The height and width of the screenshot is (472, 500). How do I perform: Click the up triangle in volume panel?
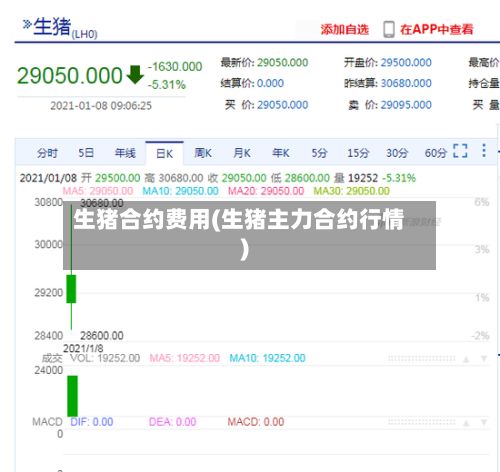coord(466,359)
